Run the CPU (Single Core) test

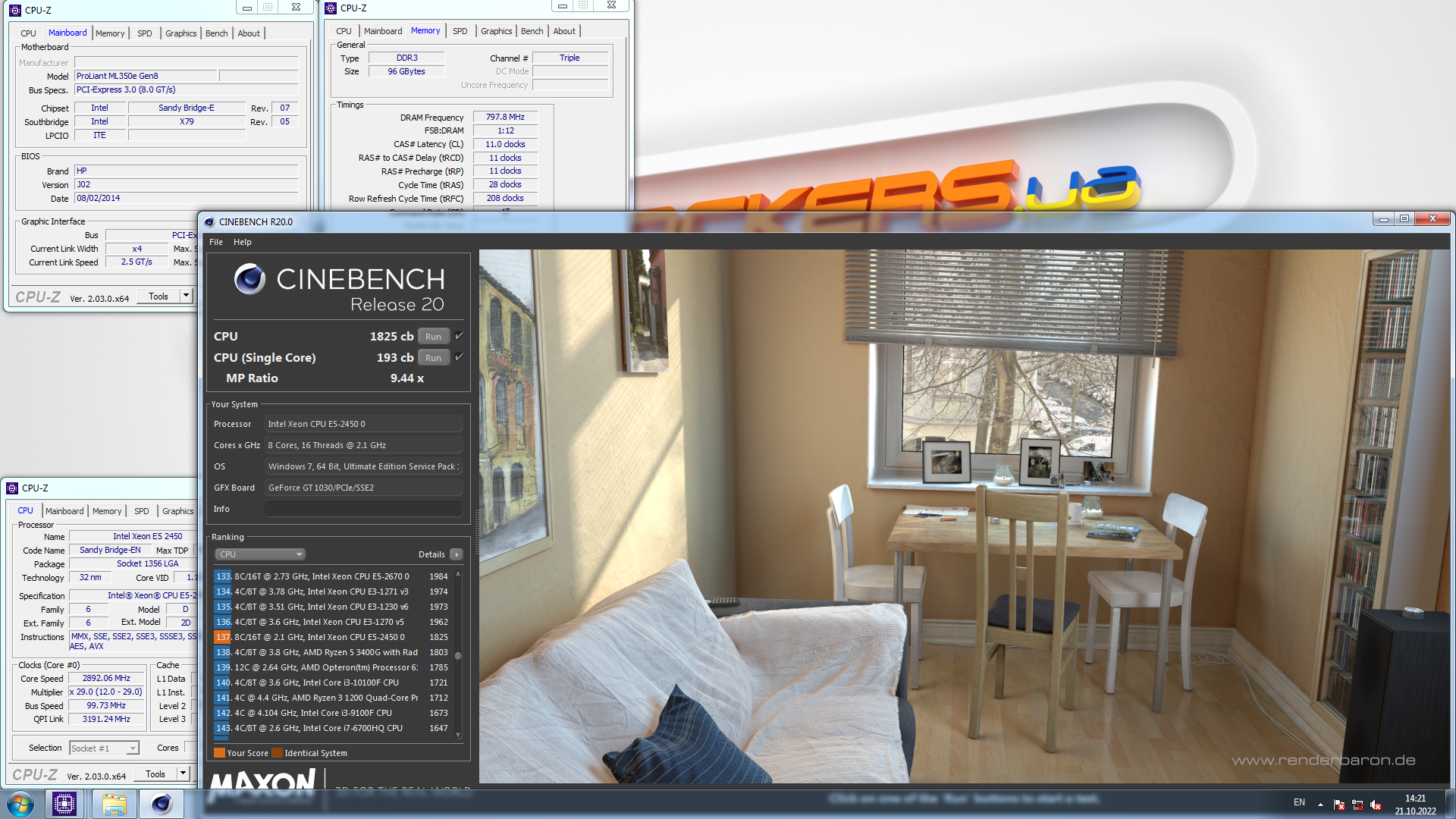(433, 357)
